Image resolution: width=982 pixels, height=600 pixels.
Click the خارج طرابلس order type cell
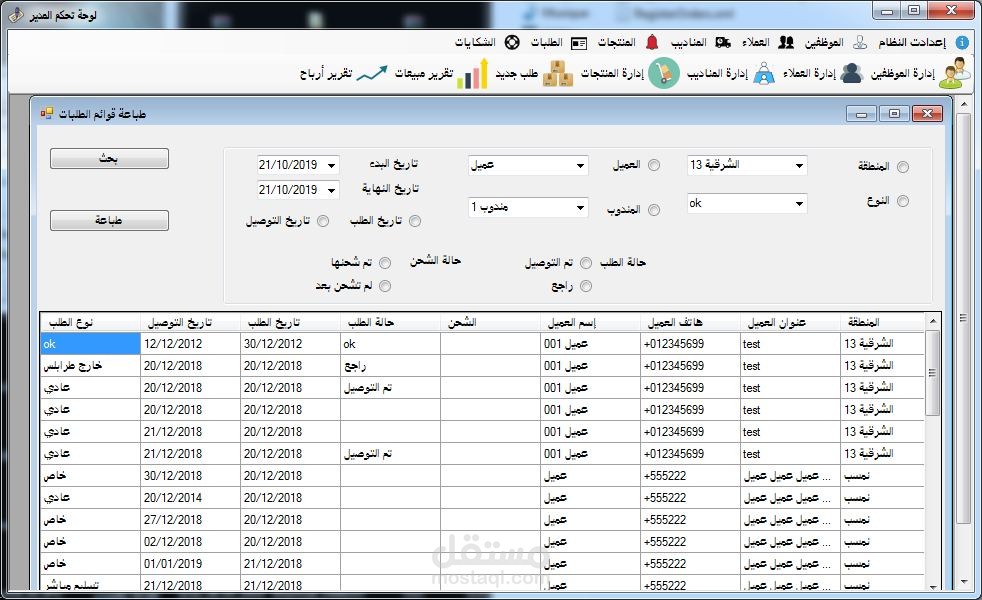tap(90, 366)
